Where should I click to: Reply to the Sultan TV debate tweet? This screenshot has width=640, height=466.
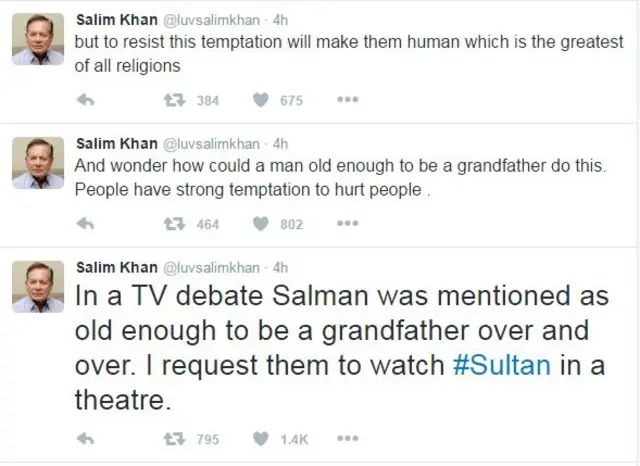click(x=86, y=439)
